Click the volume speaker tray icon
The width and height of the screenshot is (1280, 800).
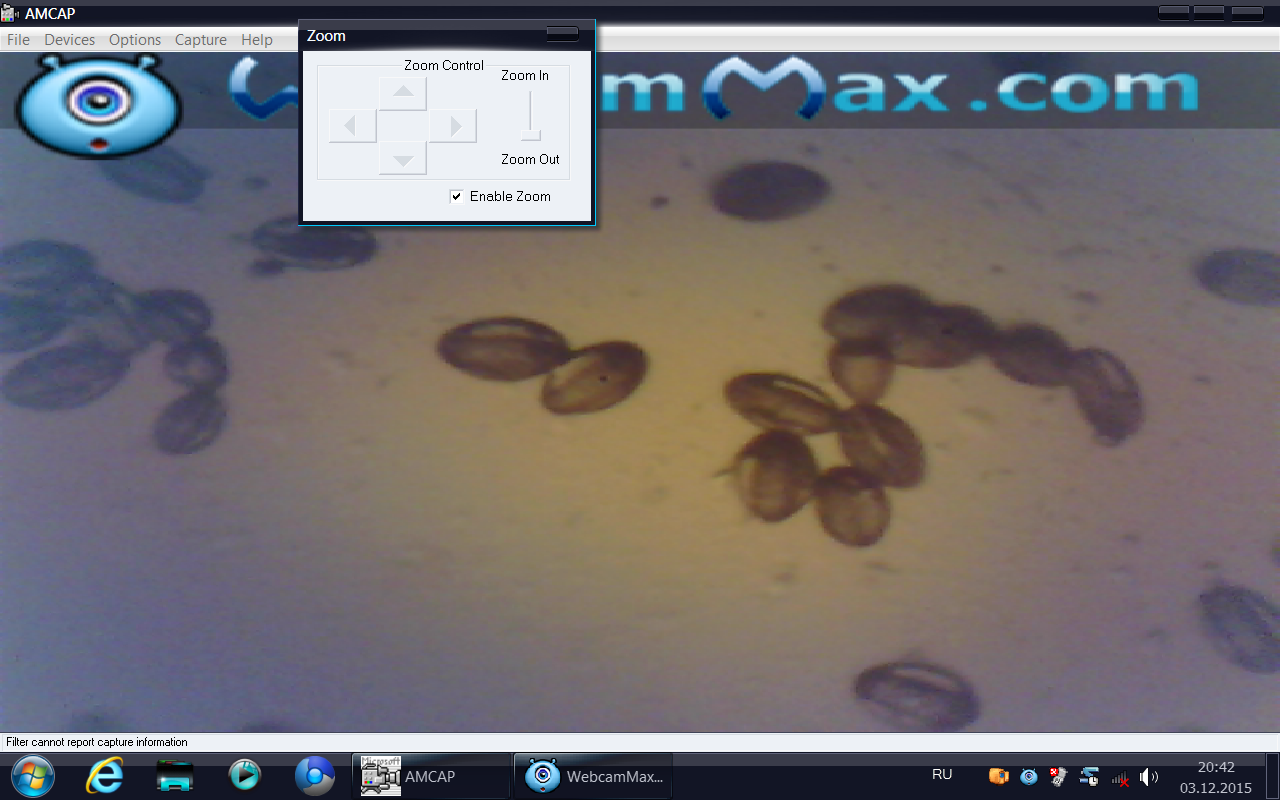[1149, 777]
